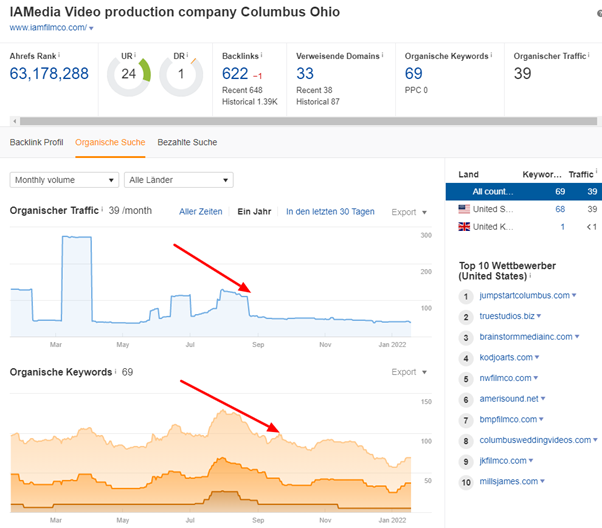Expand dropdown arrow for millsjames.com
The image size is (602, 528).
click(x=542, y=482)
